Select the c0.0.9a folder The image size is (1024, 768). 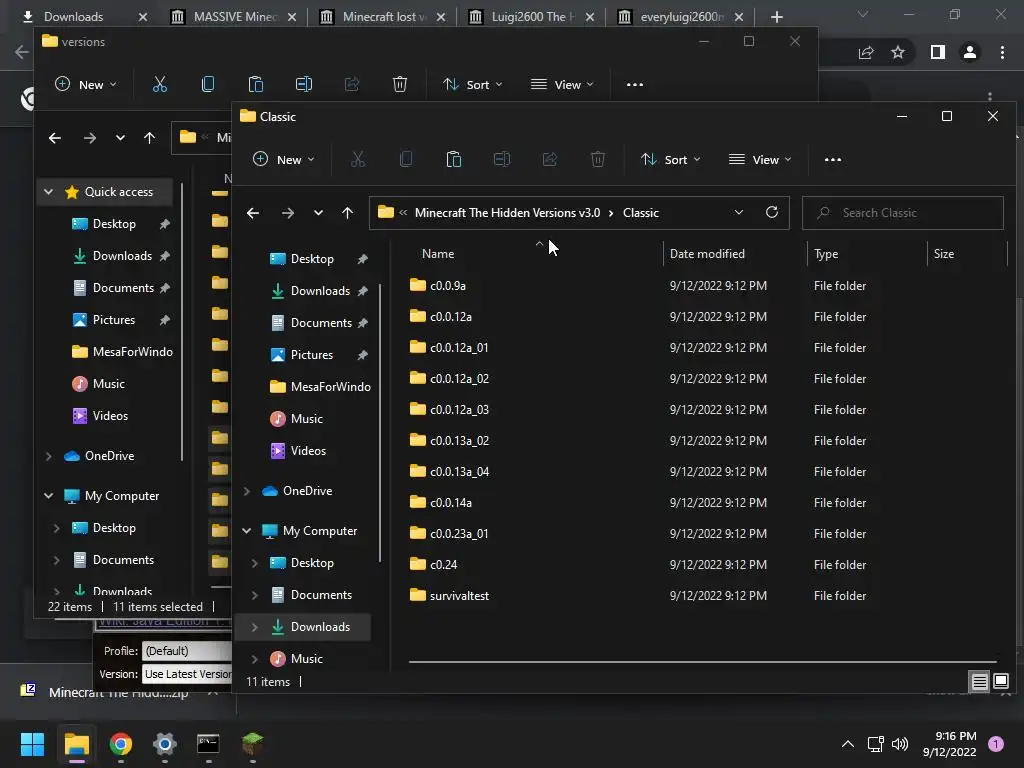[x=447, y=285]
